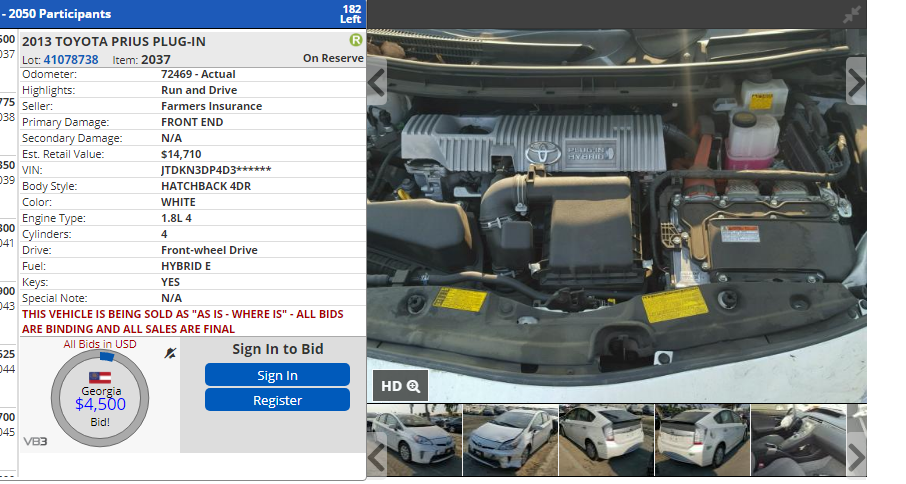Click the 'On Reserve' status text
The height and width of the screenshot is (484, 906).
333,58
